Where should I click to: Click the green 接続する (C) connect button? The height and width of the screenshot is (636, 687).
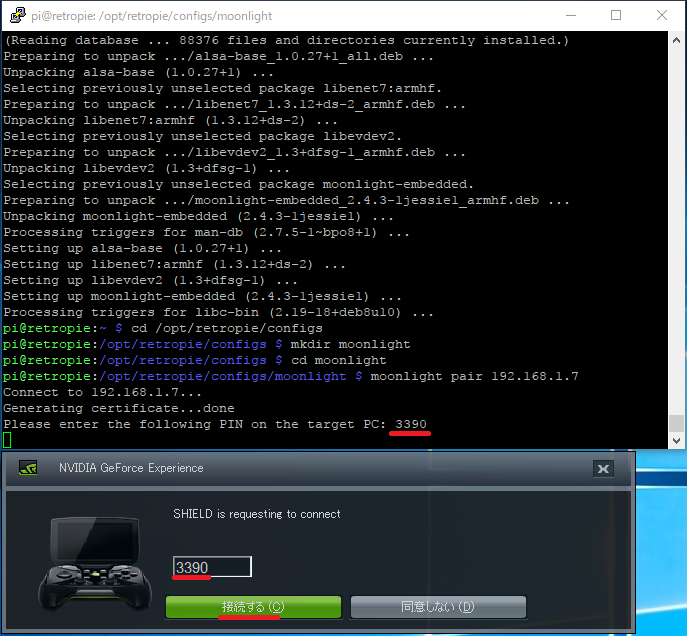(x=253, y=607)
